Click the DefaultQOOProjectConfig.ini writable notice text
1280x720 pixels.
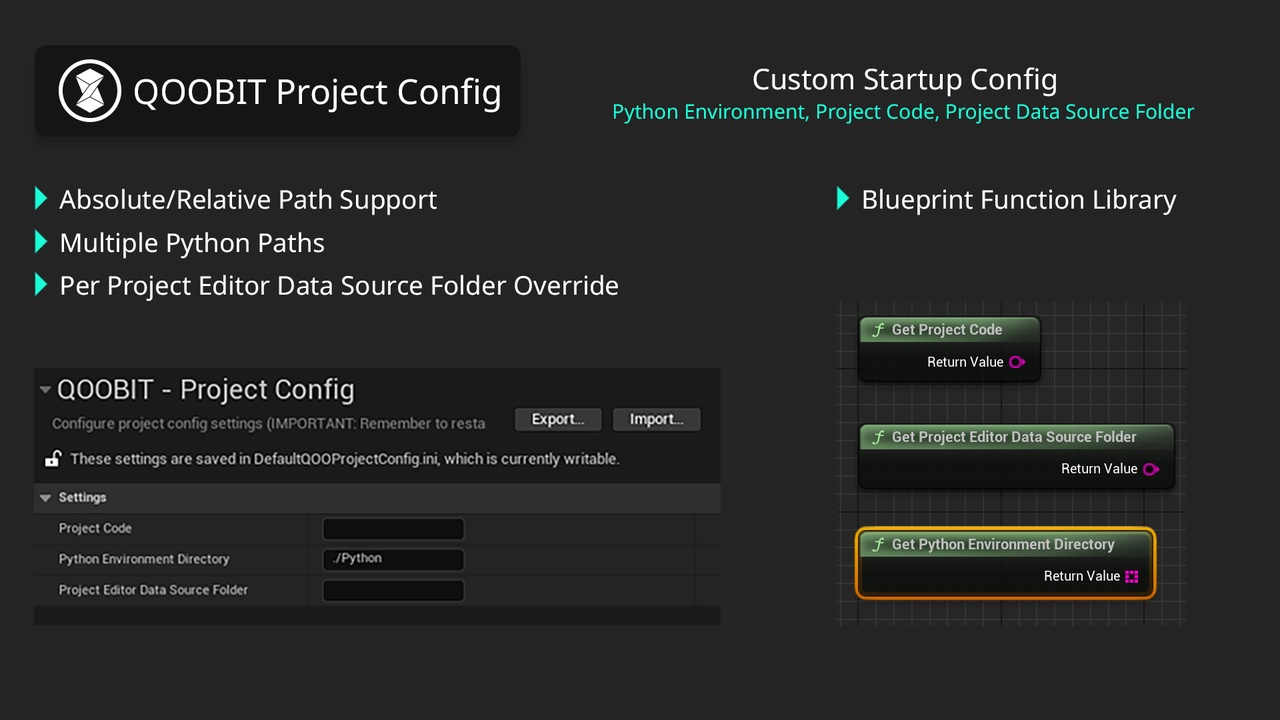345,459
